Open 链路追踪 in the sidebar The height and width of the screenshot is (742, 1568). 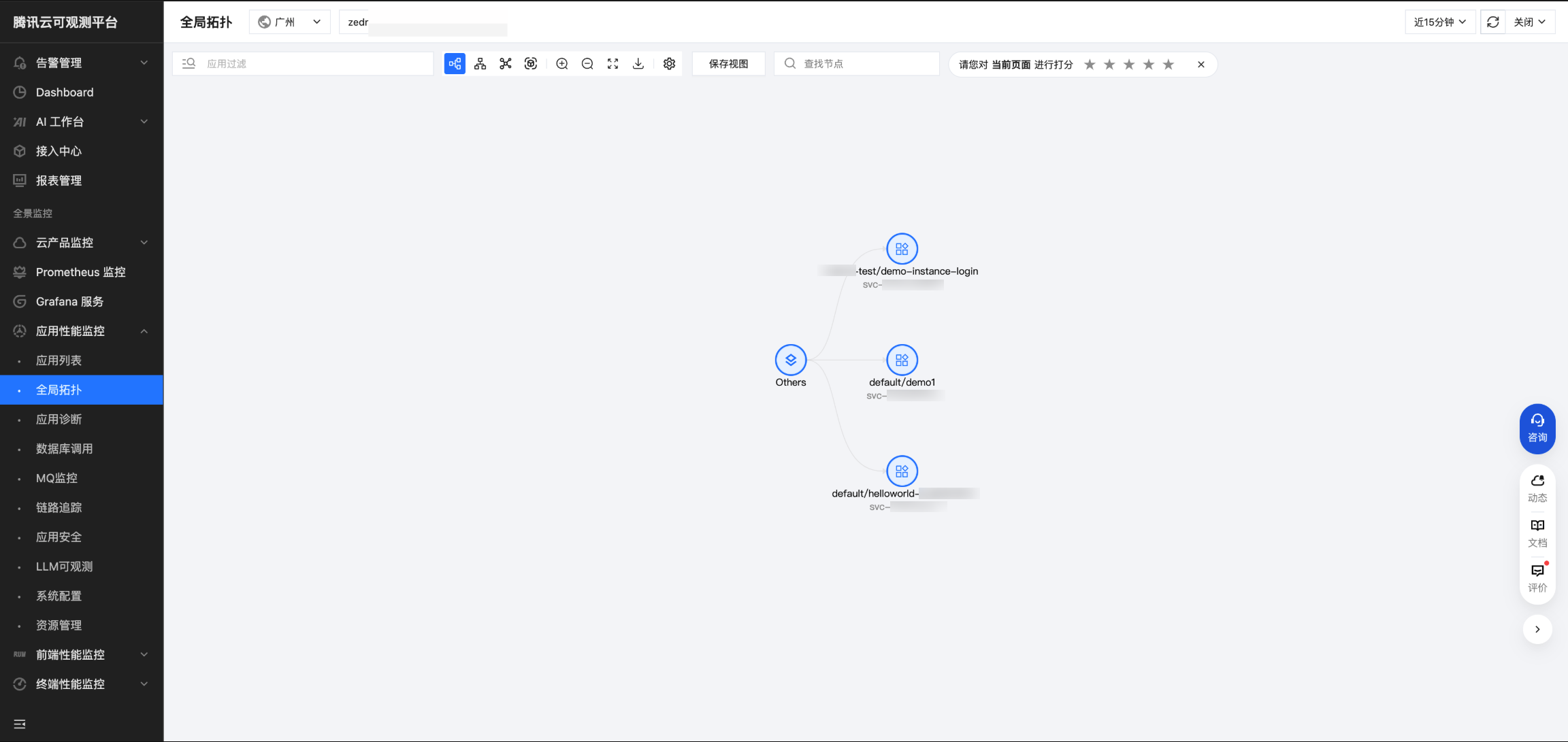click(59, 507)
